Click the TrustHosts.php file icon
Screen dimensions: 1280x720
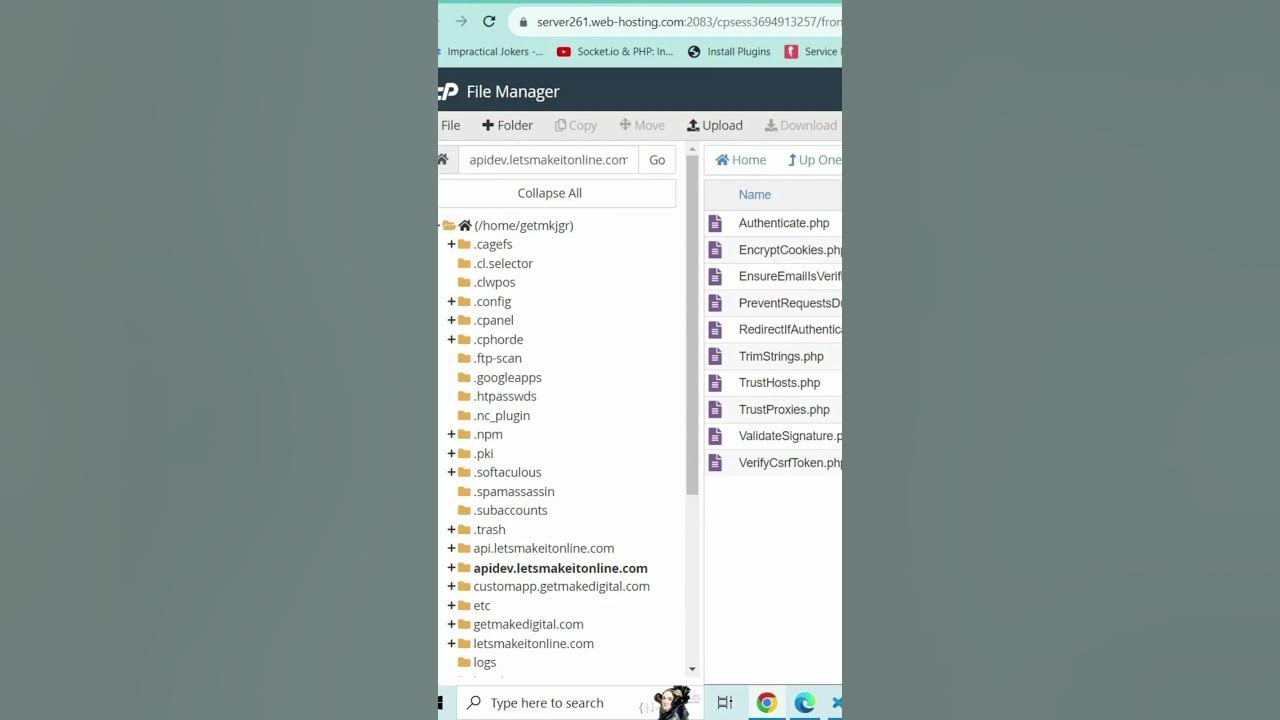(715, 383)
